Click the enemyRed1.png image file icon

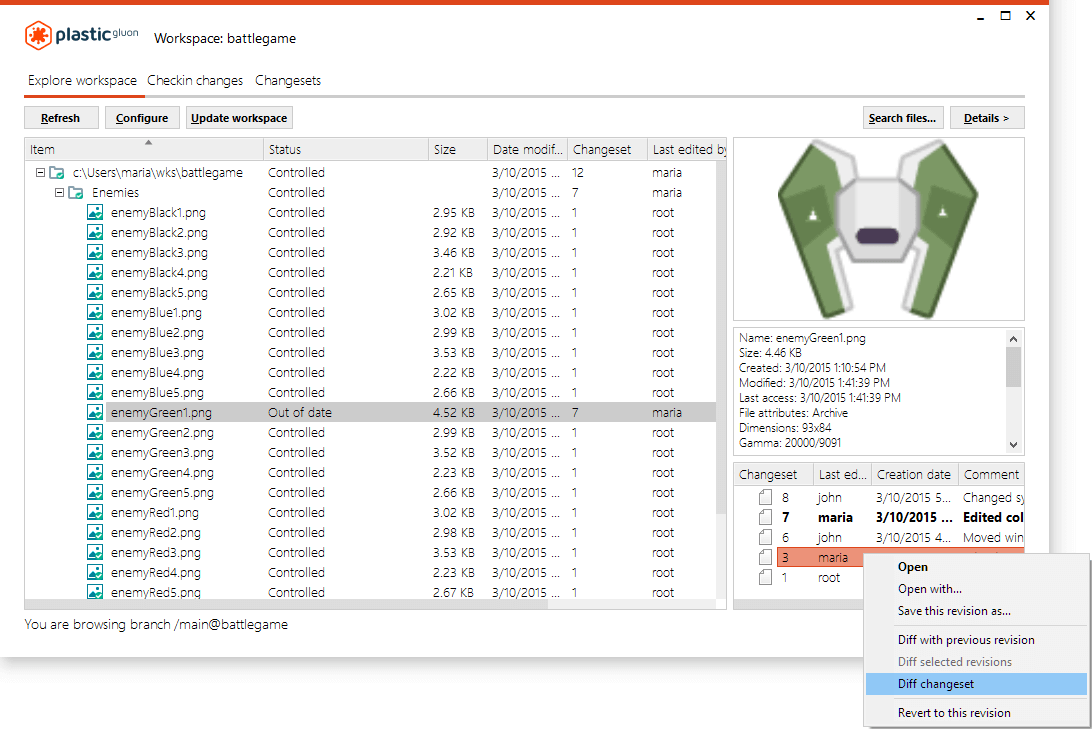(x=95, y=512)
